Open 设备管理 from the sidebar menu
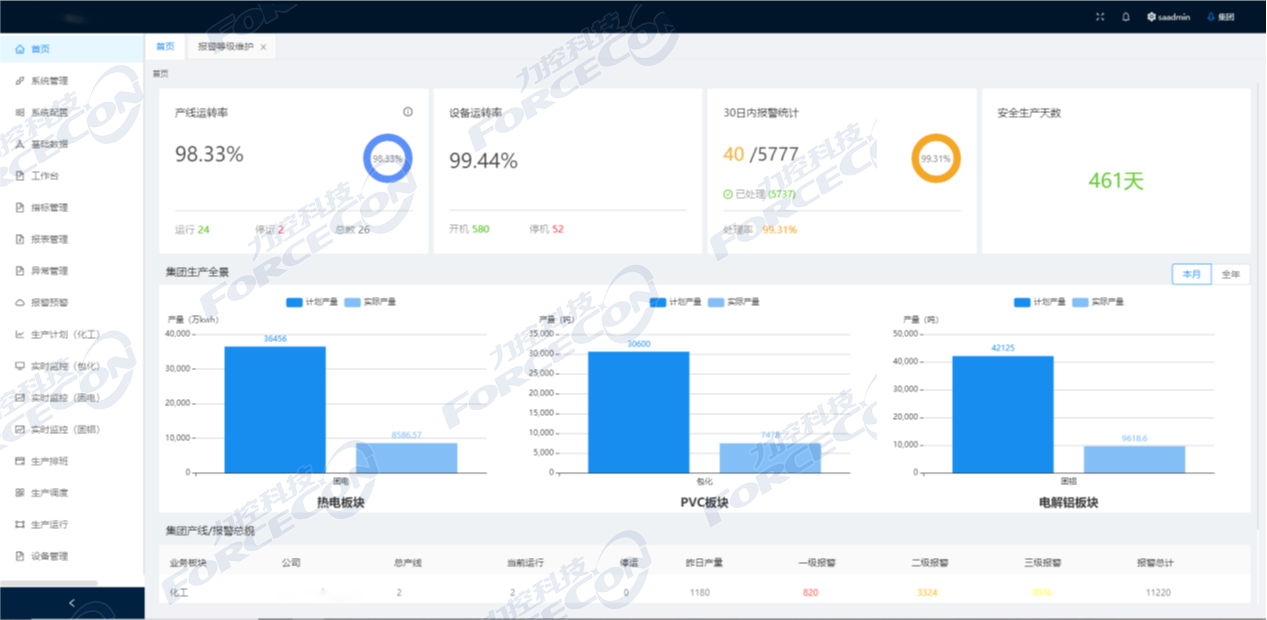The image size is (1267, 620). (x=49, y=556)
